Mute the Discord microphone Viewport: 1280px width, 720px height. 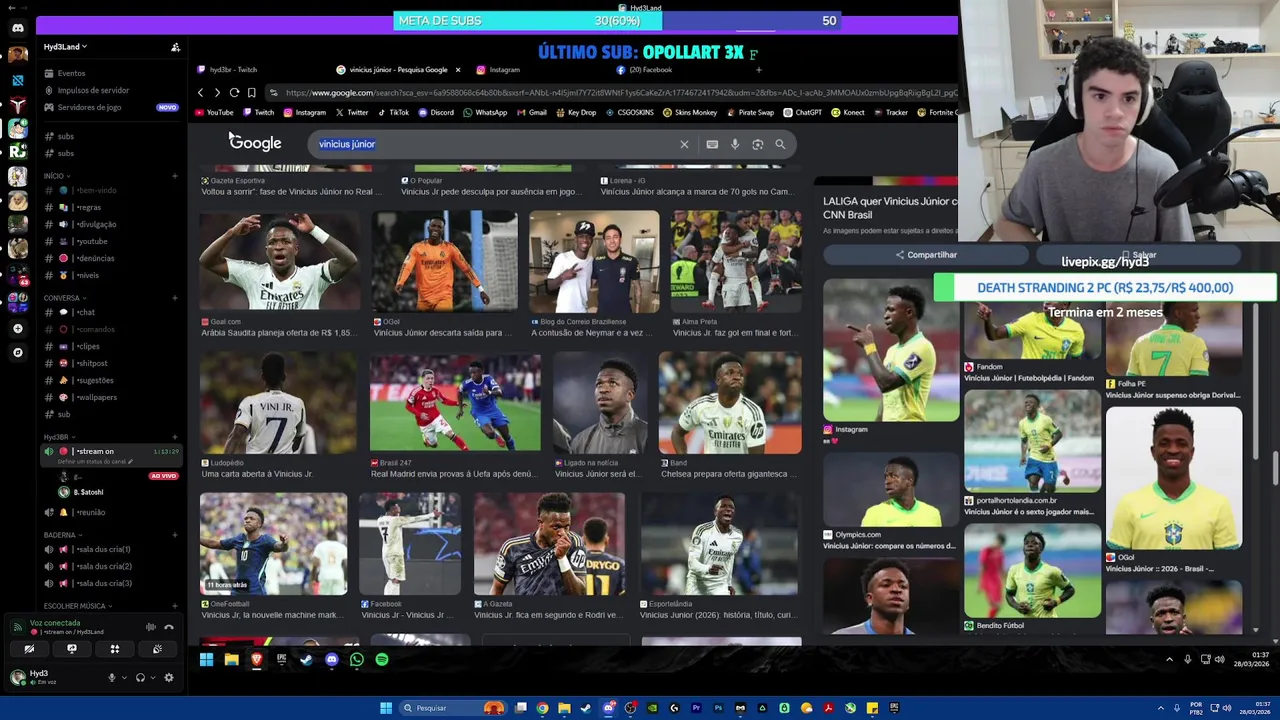point(112,677)
